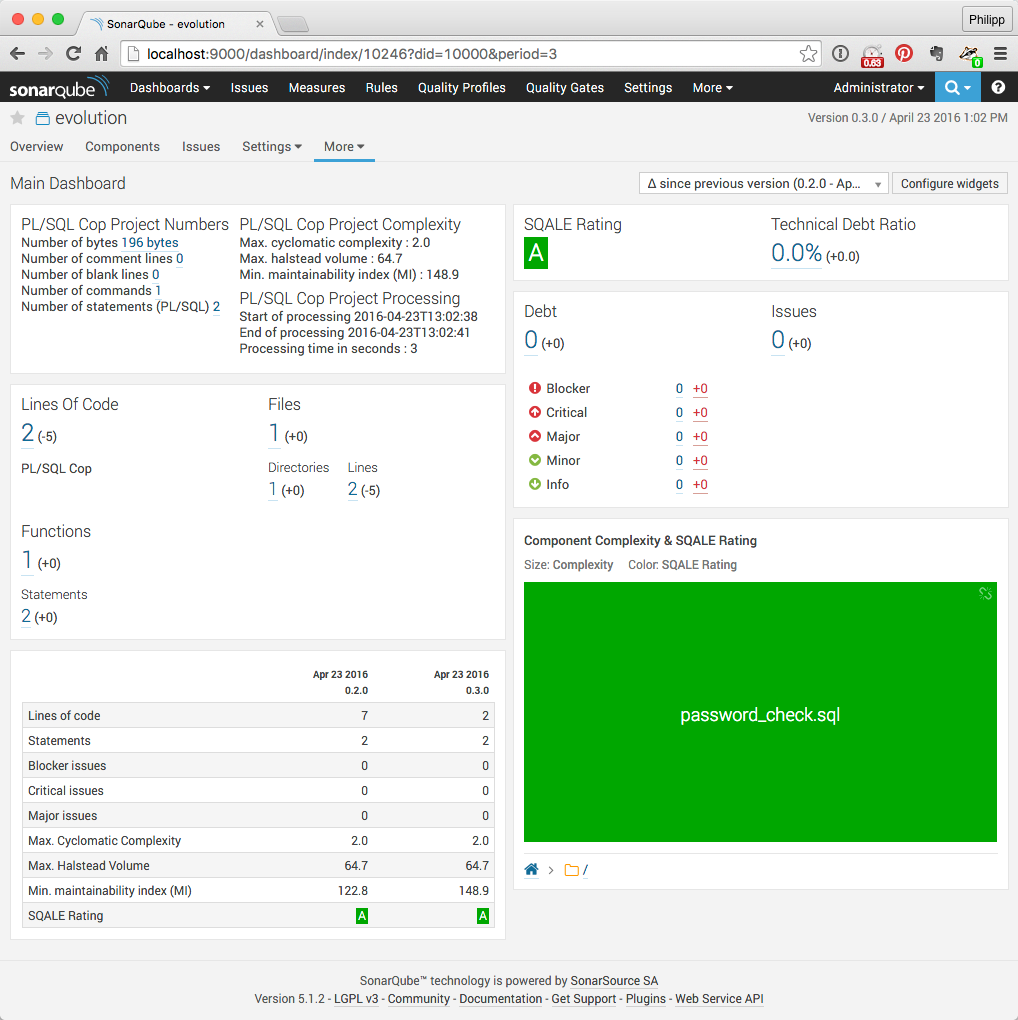Click the Lines Of Code value 2
The width and height of the screenshot is (1018, 1020).
coord(27,433)
